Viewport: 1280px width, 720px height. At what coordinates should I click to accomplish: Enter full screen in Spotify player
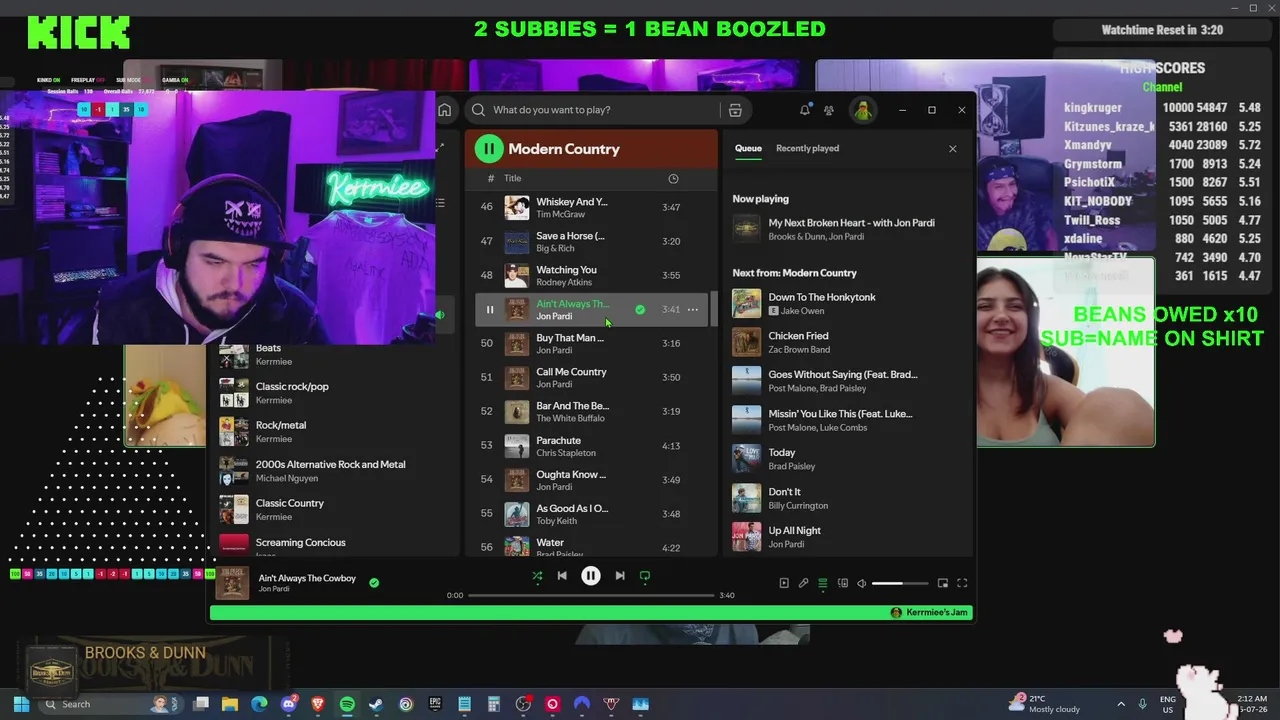point(962,583)
